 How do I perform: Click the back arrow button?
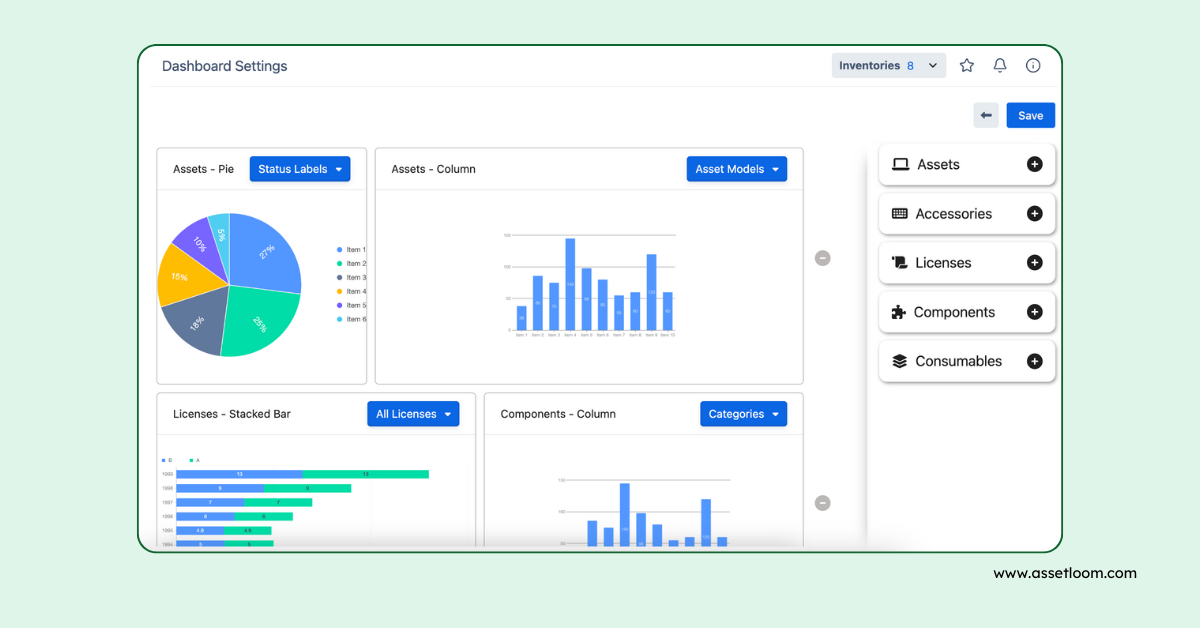point(986,115)
